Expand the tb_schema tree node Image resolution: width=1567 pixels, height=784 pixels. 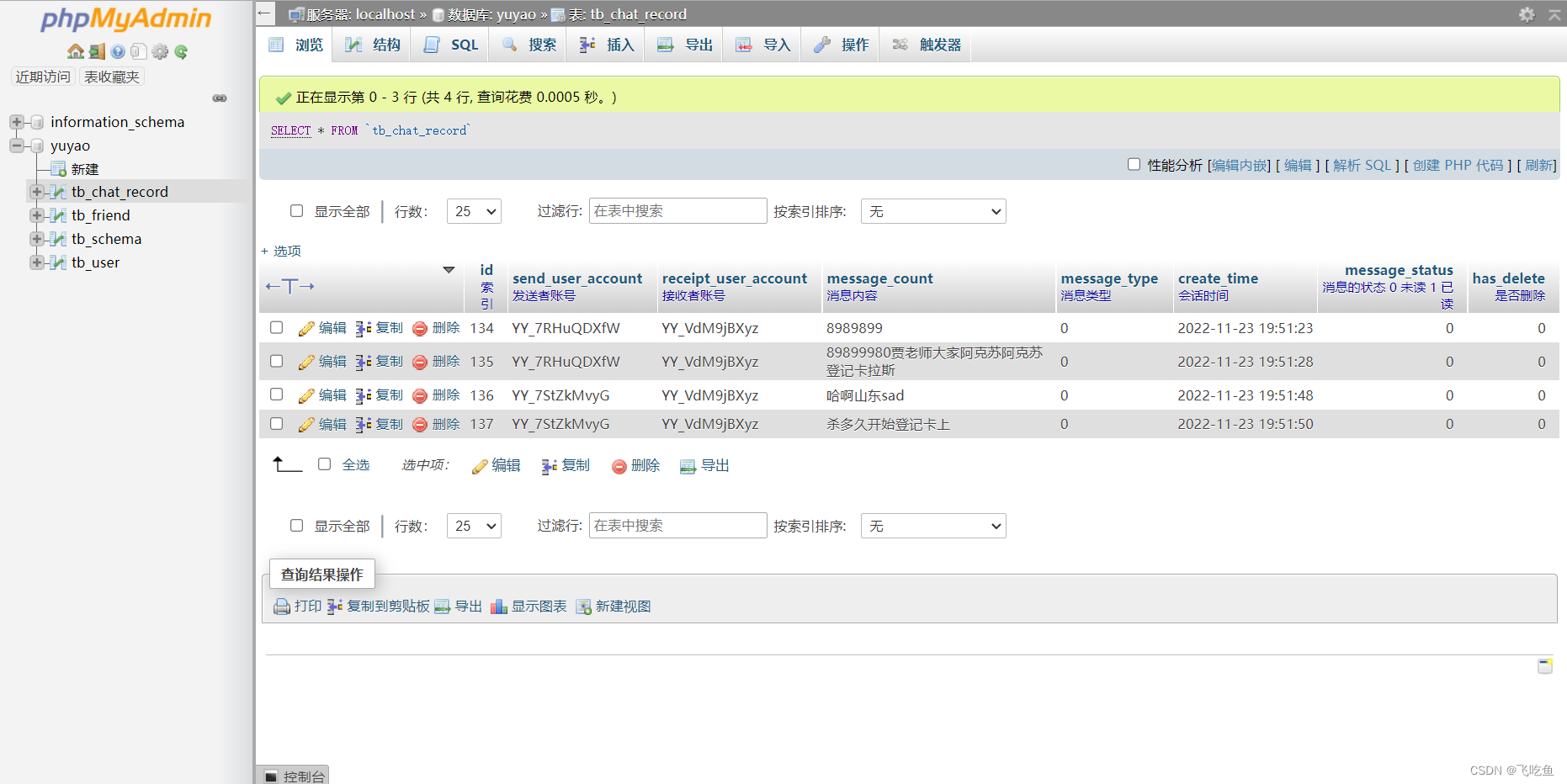(36, 239)
